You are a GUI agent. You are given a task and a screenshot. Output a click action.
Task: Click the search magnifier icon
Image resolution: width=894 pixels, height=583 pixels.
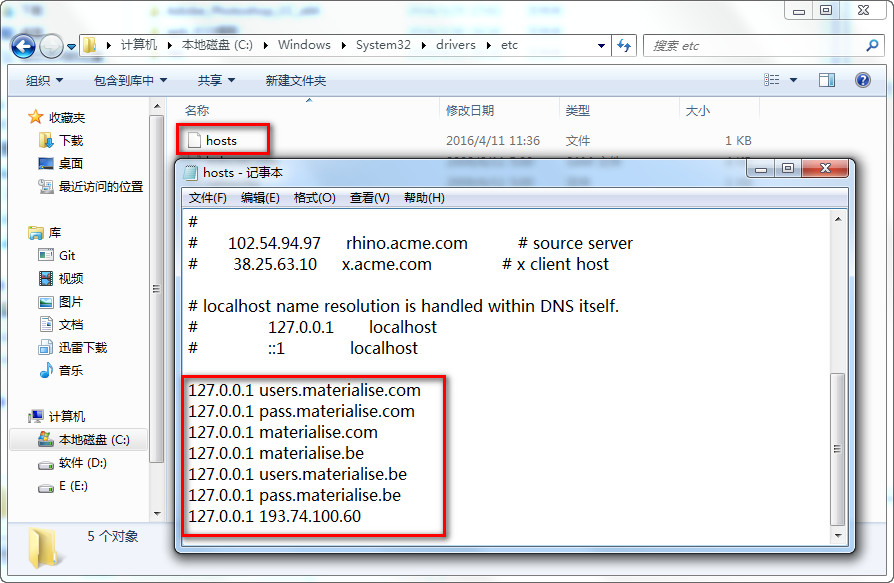tap(872, 46)
